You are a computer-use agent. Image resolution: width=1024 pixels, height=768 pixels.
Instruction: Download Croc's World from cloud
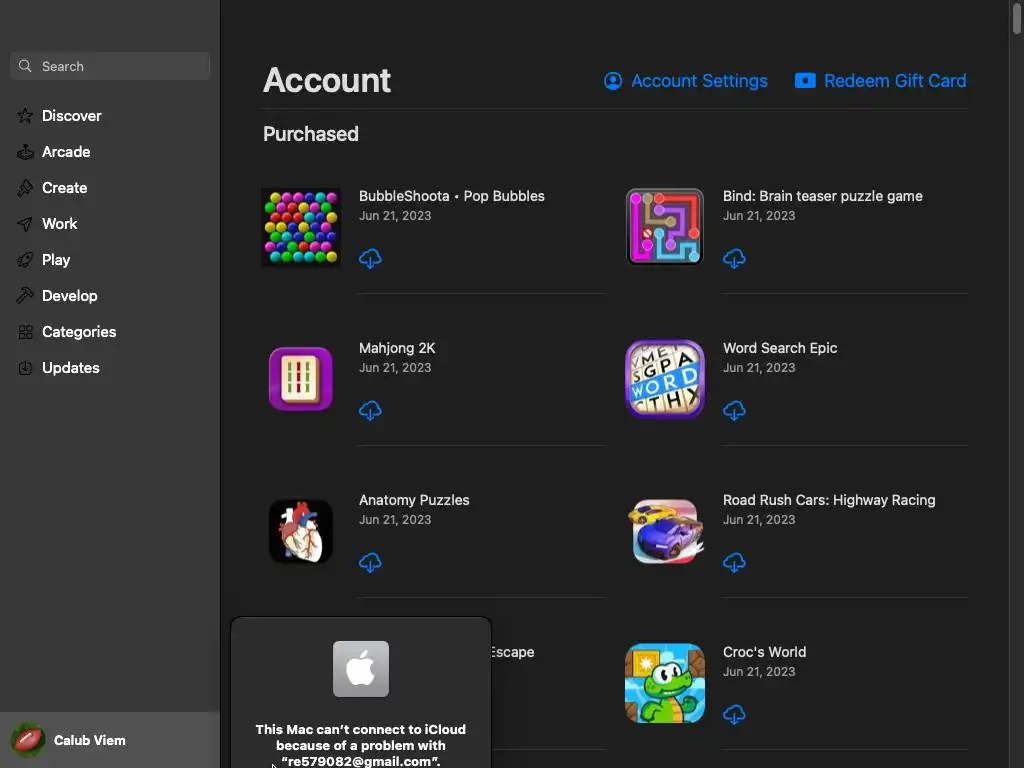(x=734, y=714)
